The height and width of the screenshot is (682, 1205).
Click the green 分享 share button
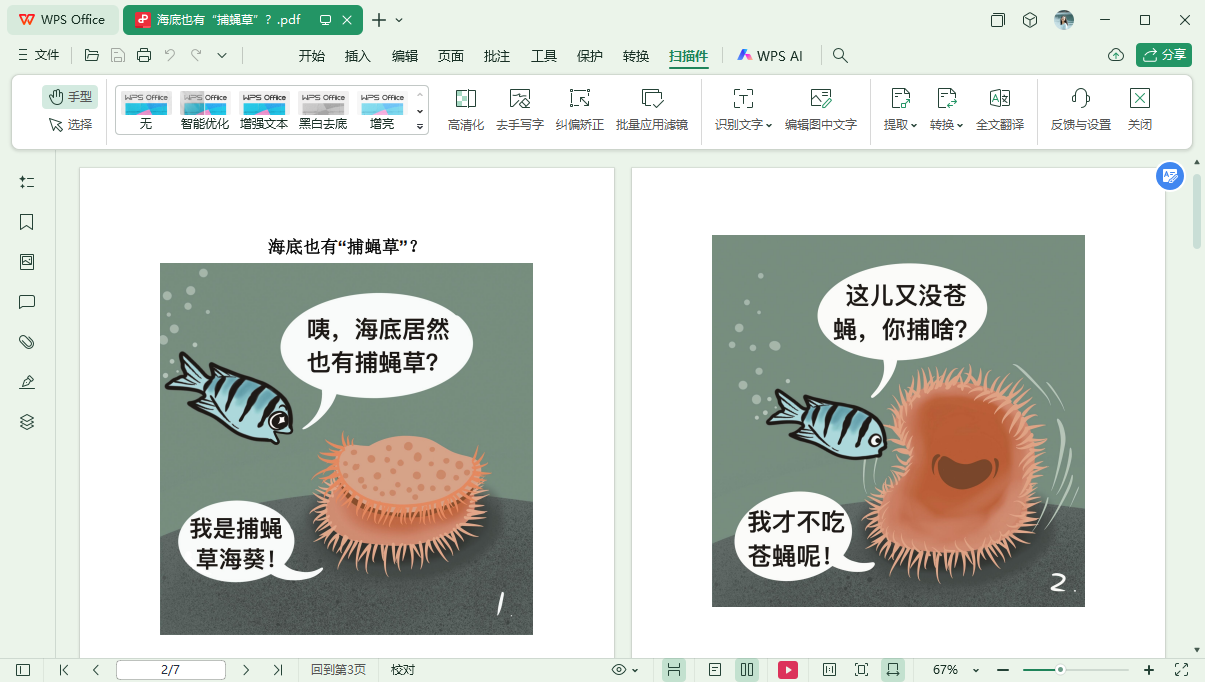(1163, 56)
